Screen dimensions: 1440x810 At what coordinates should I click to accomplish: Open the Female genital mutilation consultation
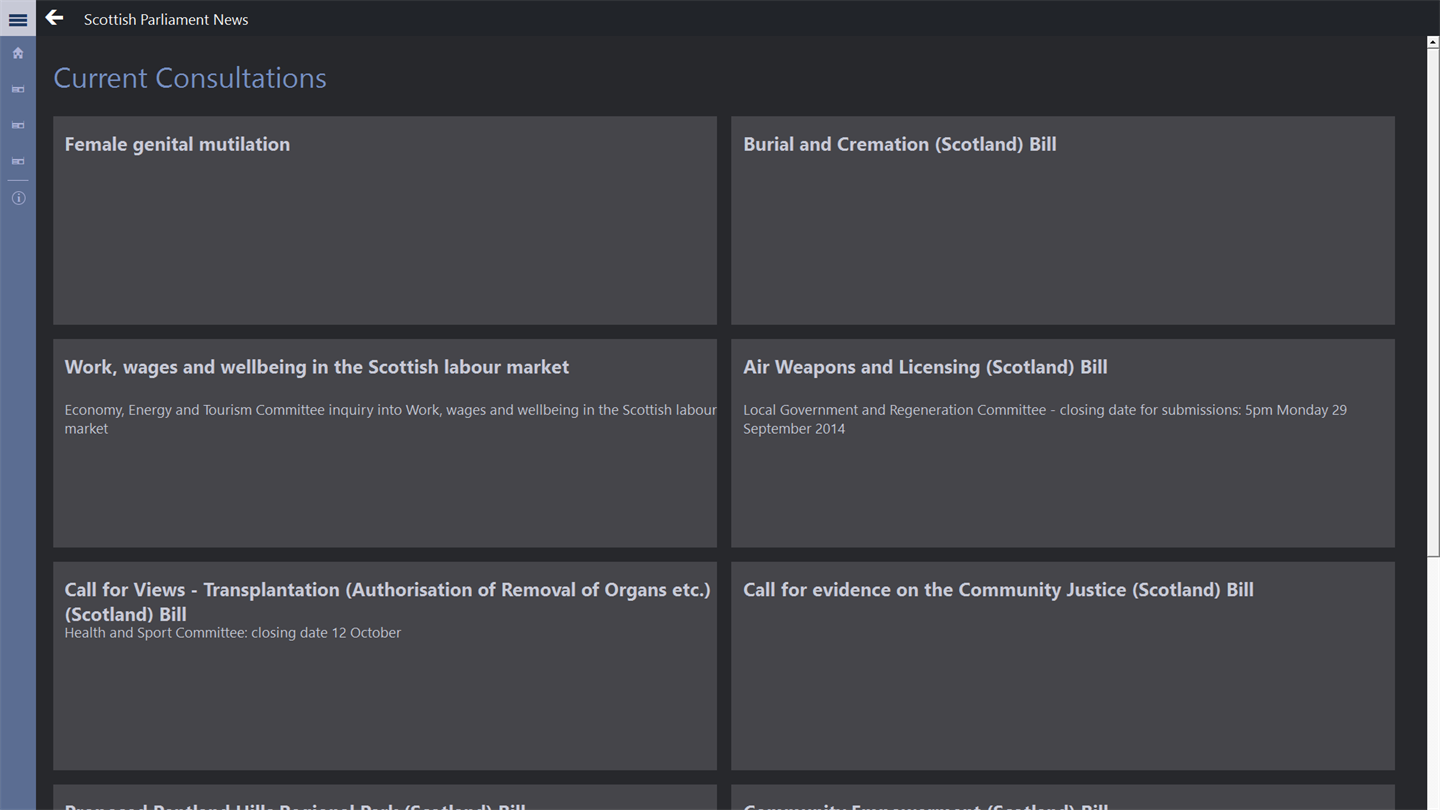click(x=385, y=220)
